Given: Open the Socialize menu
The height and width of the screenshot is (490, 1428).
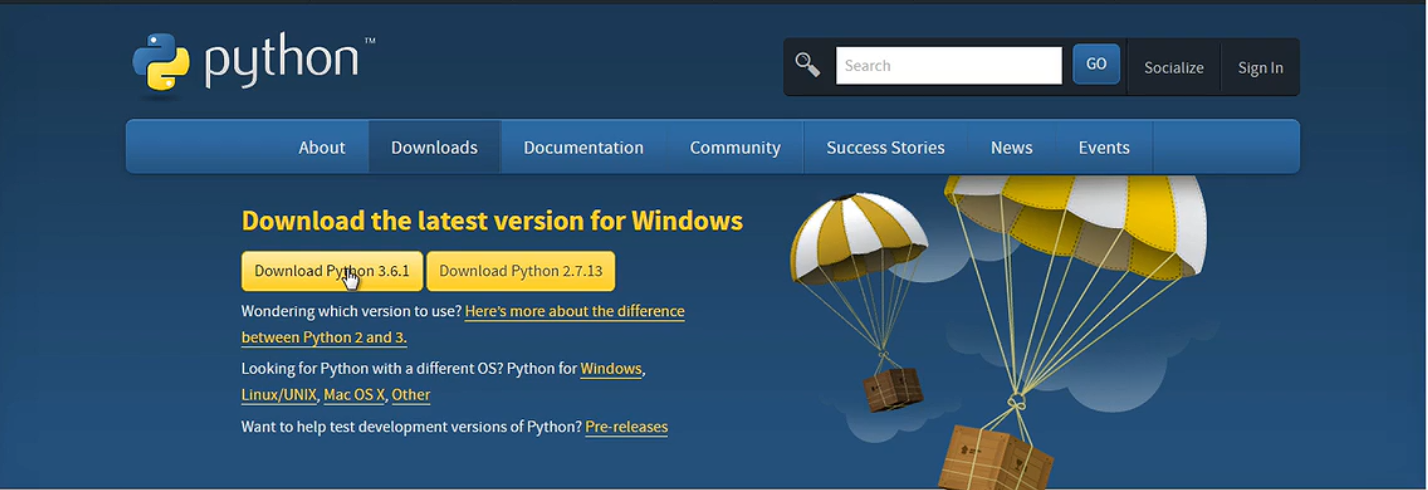Looking at the screenshot, I should coord(1174,68).
